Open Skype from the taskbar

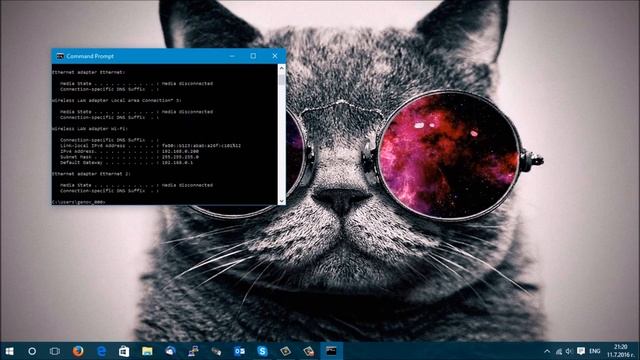[262, 351]
